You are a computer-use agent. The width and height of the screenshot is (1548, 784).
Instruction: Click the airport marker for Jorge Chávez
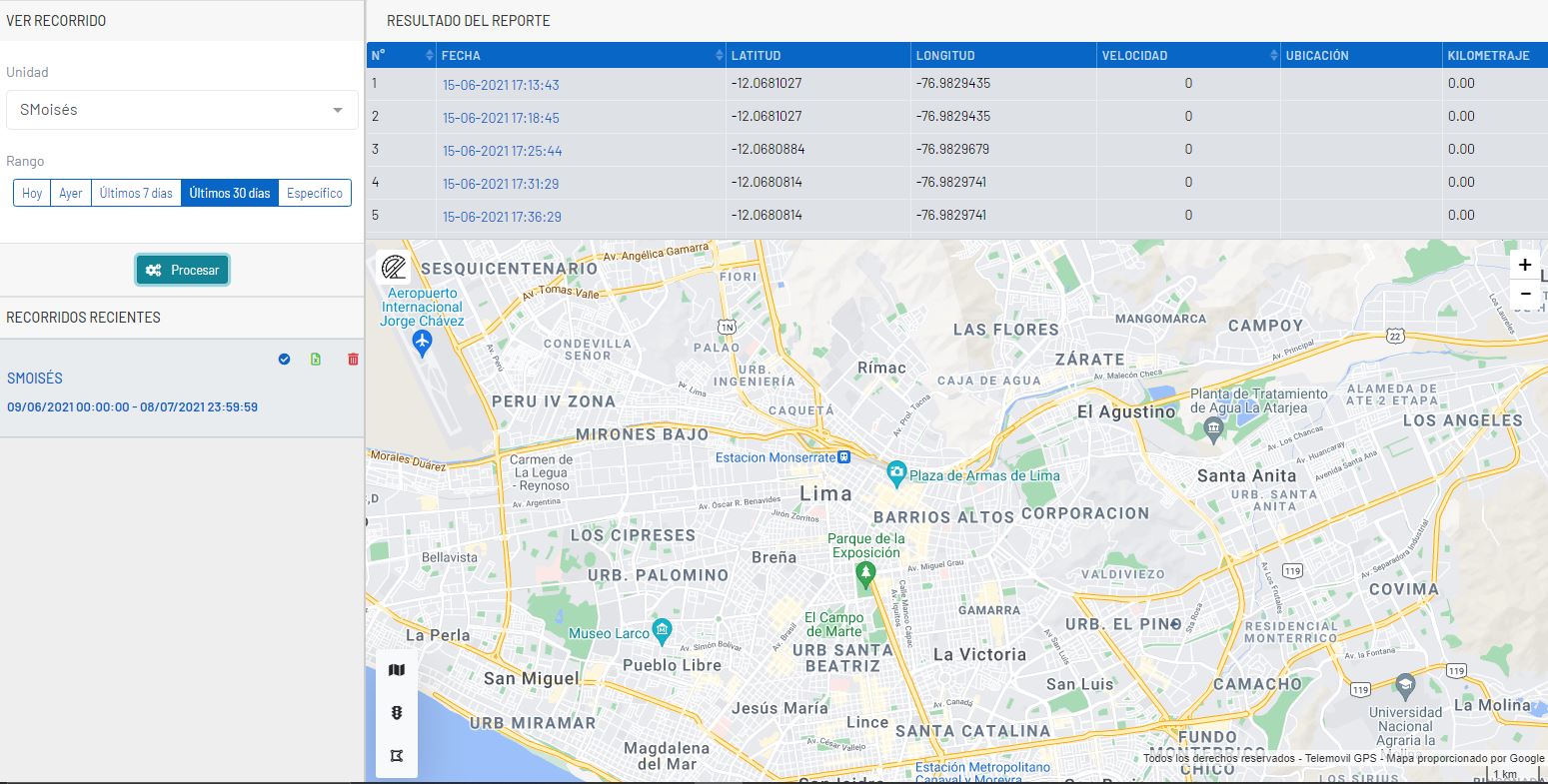point(422,344)
